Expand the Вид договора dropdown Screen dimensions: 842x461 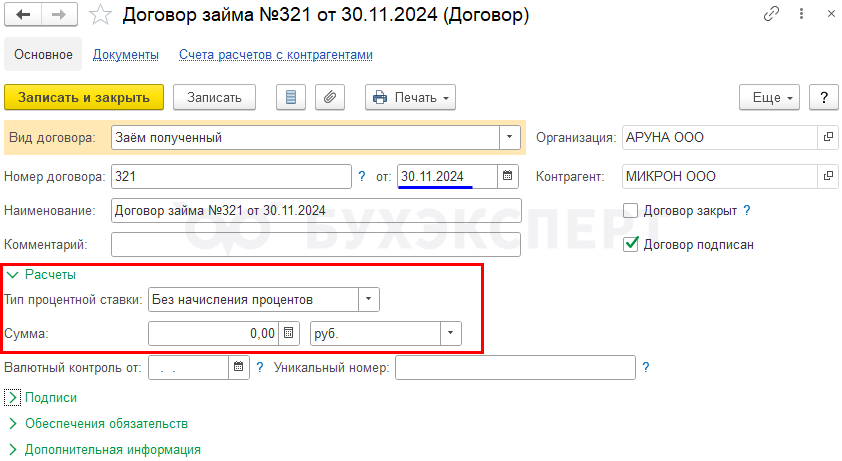click(x=509, y=138)
